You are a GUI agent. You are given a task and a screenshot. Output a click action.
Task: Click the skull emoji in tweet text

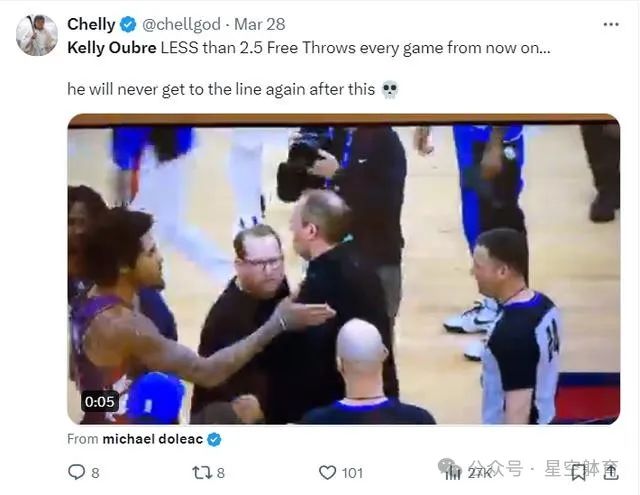[390, 89]
